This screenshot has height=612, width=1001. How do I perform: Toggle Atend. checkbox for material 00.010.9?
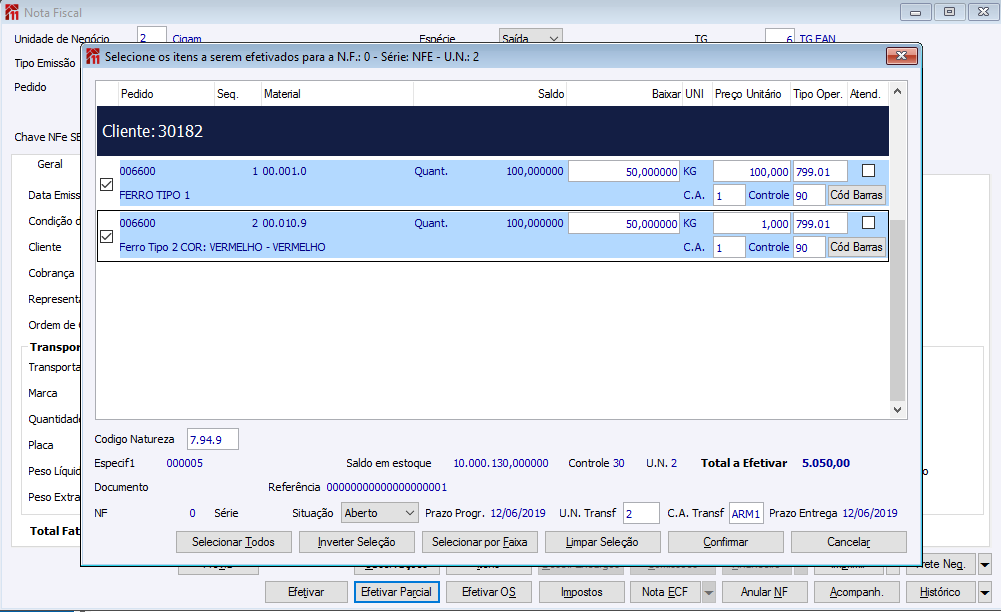click(868, 223)
